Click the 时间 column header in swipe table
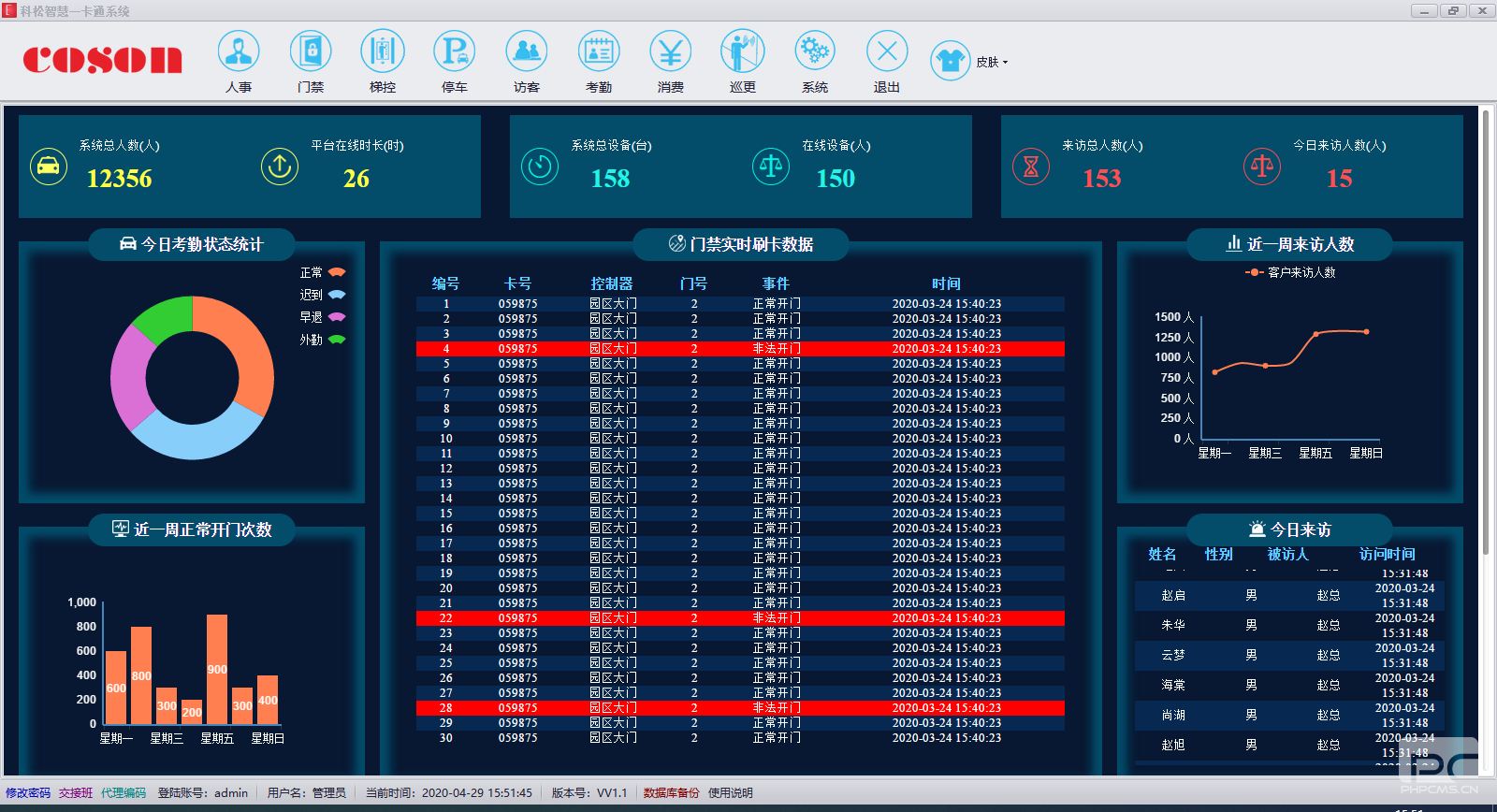The width and height of the screenshot is (1497, 812). [946, 283]
